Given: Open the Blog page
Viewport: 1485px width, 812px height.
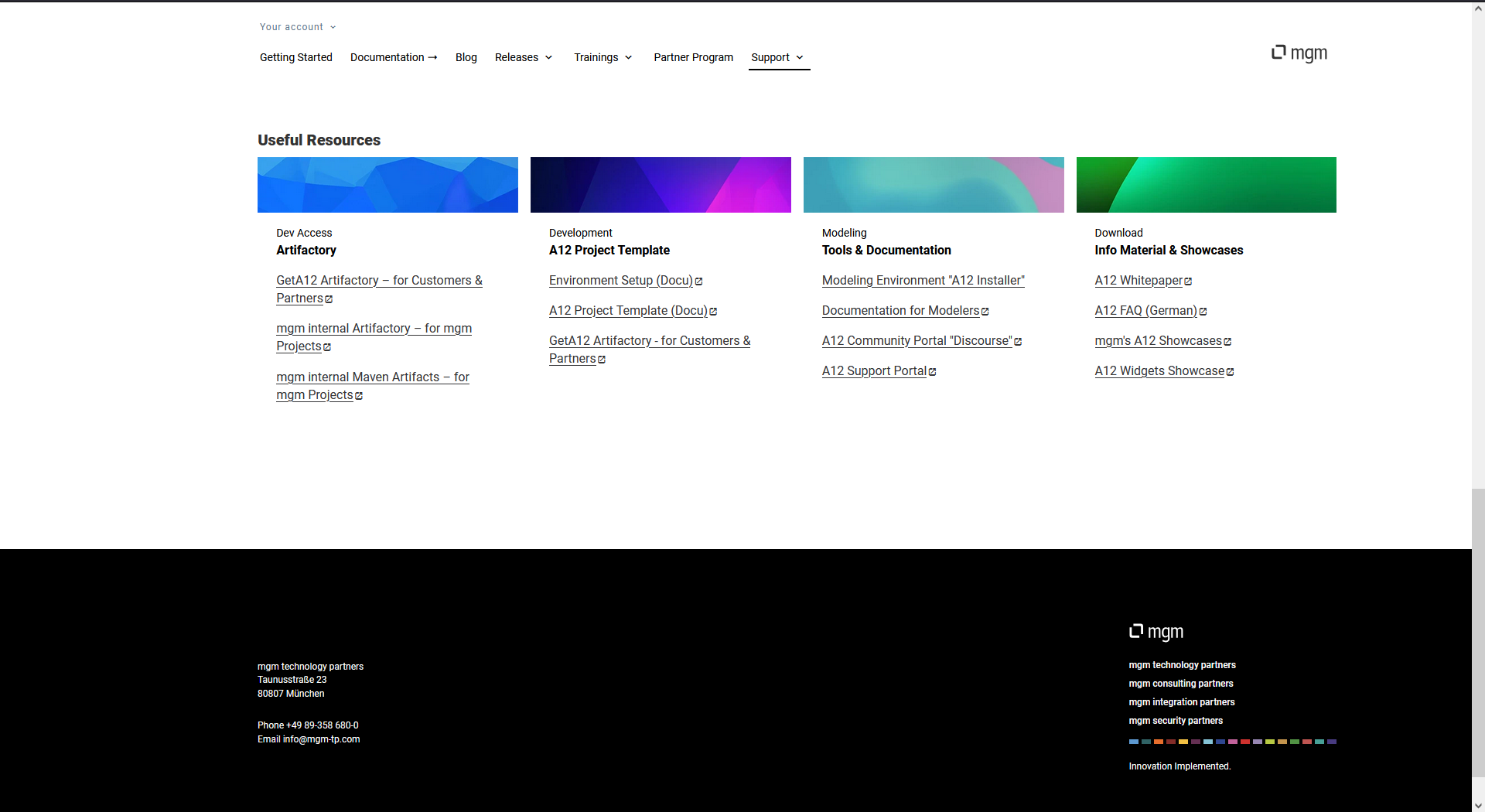Looking at the screenshot, I should click(x=466, y=57).
